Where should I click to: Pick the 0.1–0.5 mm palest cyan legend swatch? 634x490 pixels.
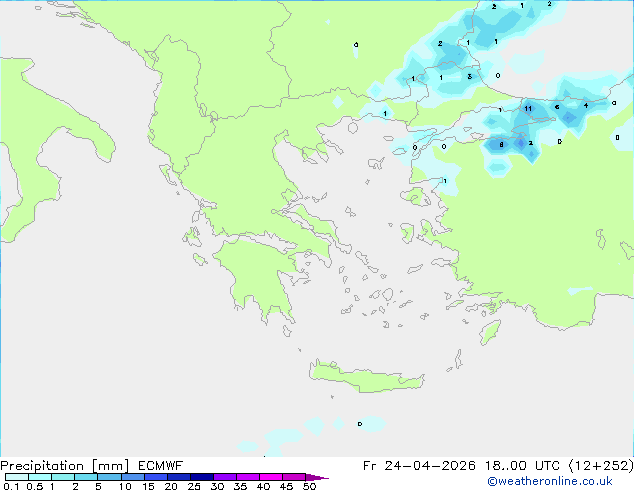click(x=17, y=477)
